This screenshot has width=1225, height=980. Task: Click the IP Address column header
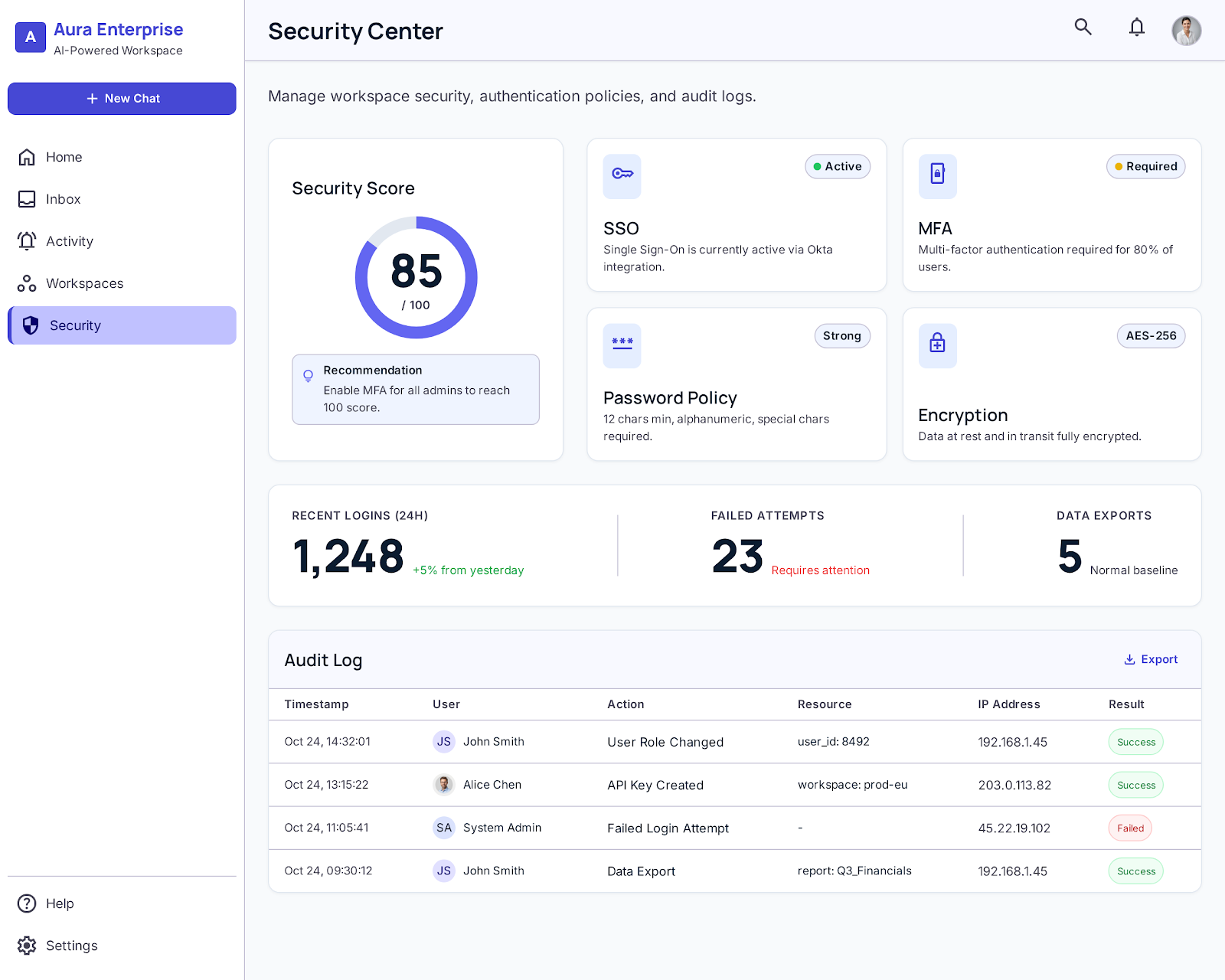click(1008, 704)
